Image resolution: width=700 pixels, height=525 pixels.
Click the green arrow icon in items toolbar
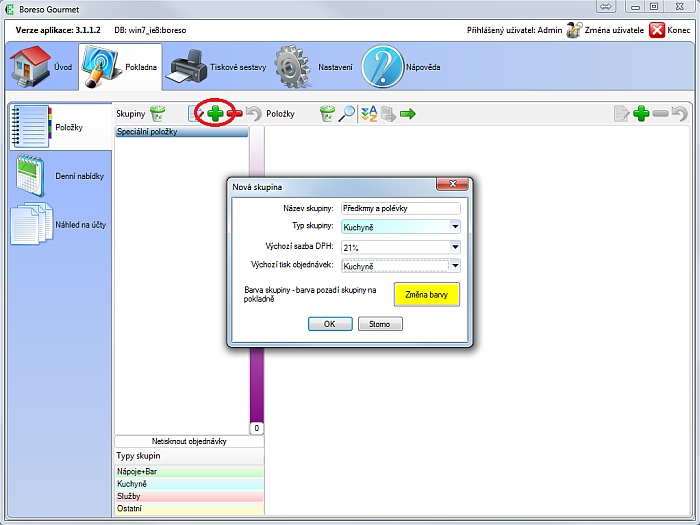[x=408, y=114]
